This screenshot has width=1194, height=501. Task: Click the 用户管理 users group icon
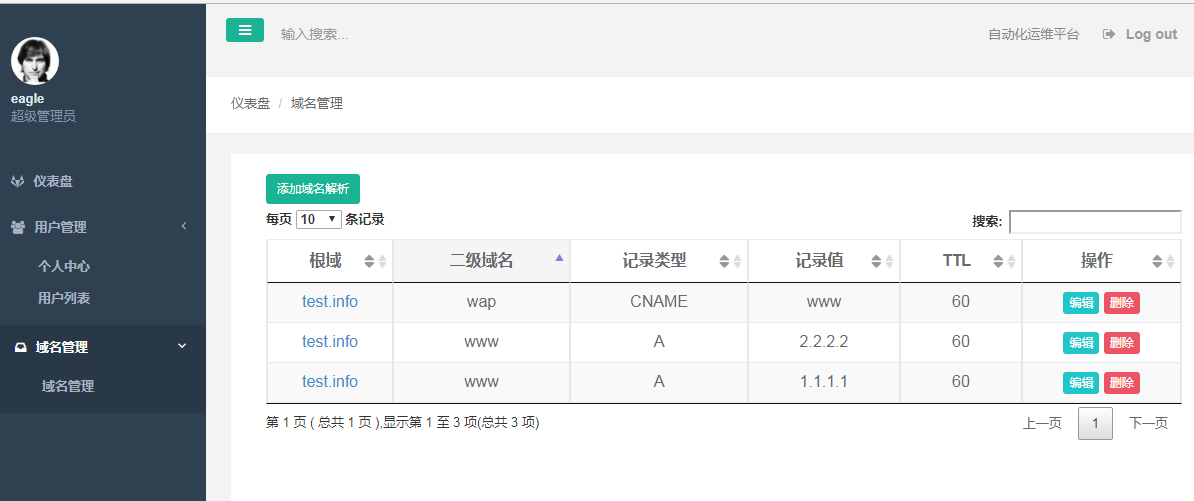(18, 227)
